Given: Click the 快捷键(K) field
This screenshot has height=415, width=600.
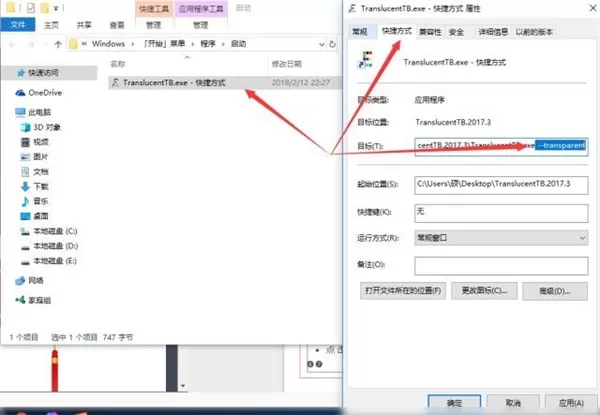Looking at the screenshot, I should [501, 213].
